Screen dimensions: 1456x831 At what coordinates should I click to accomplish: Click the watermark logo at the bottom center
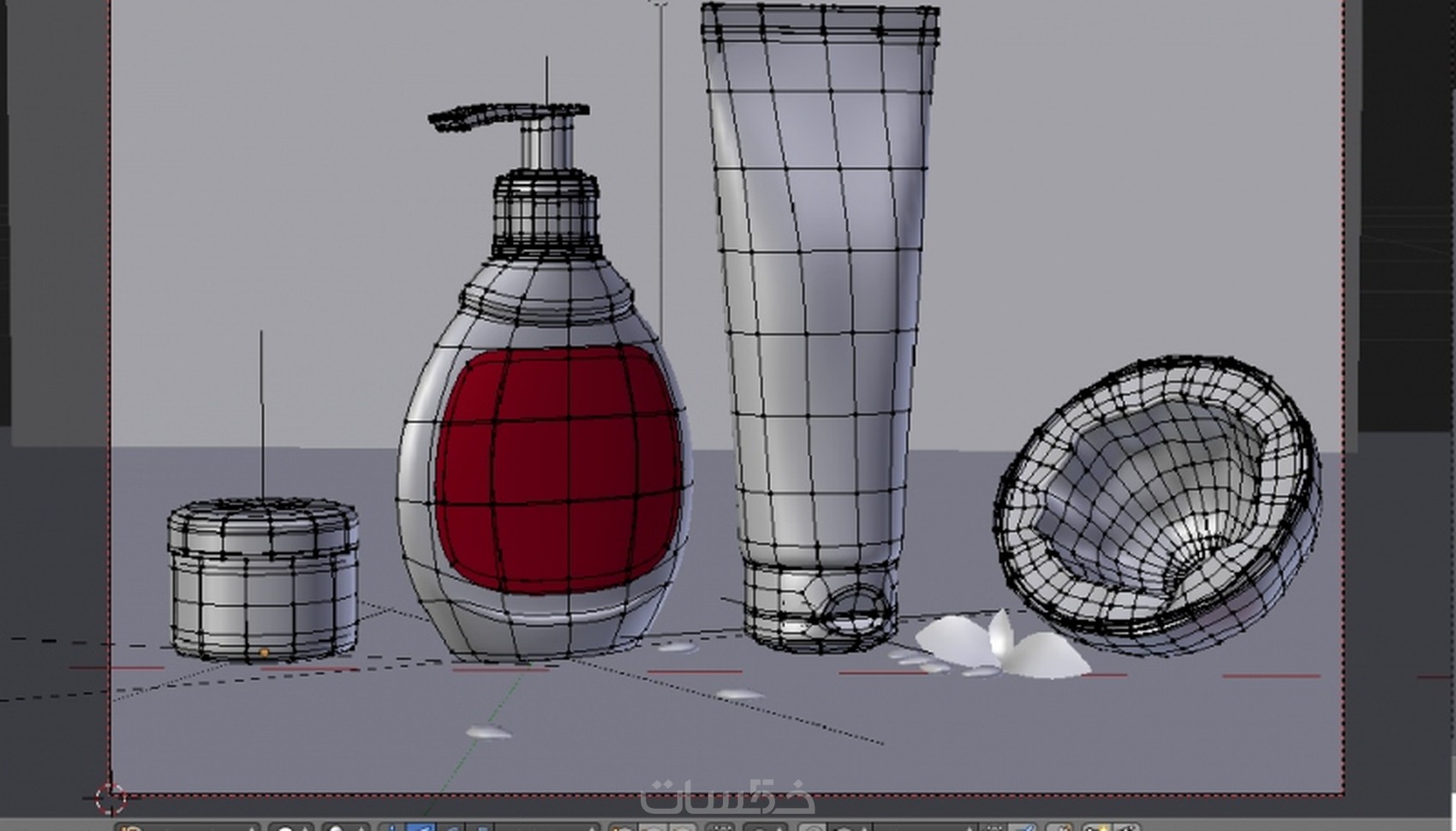click(x=728, y=797)
